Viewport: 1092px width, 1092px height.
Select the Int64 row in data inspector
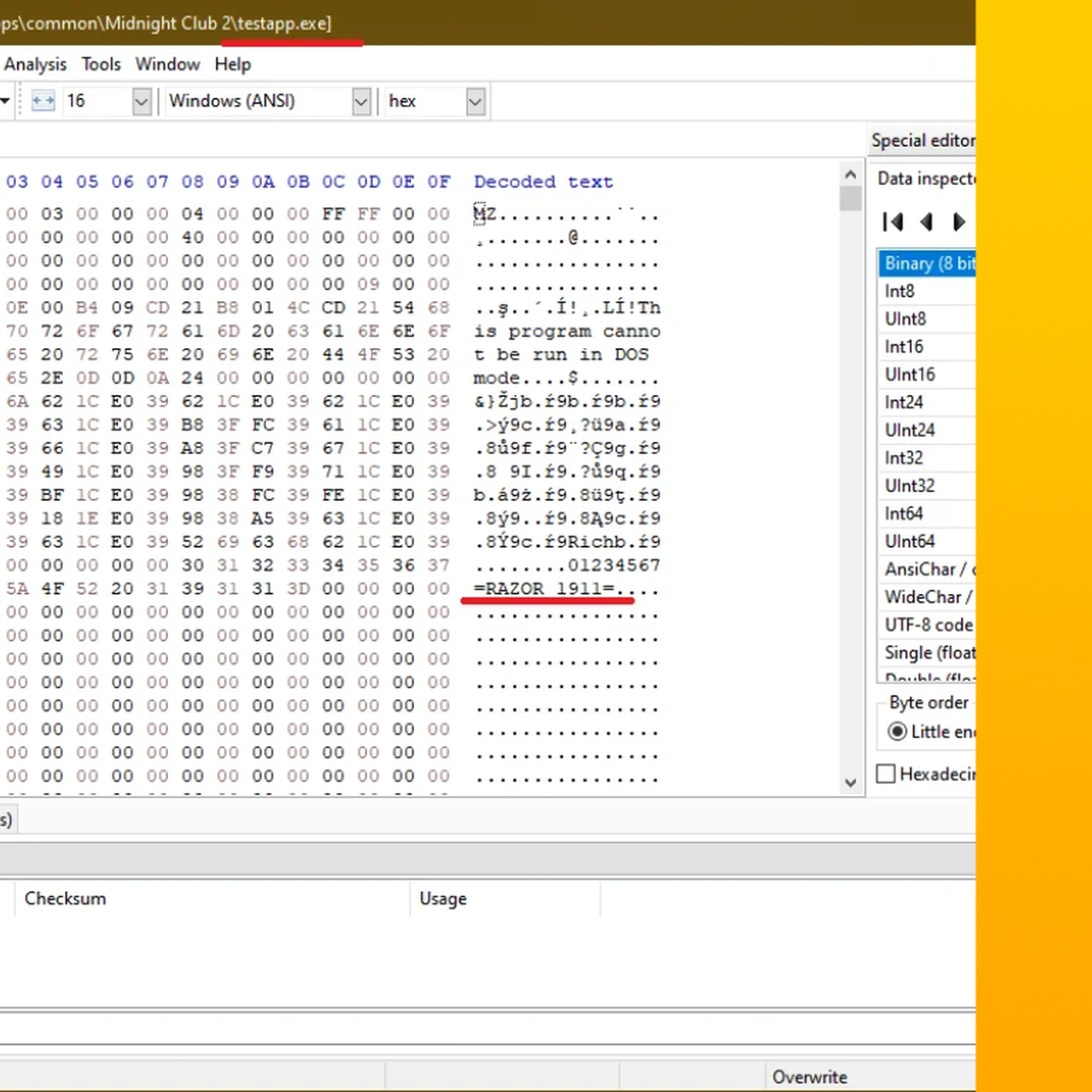point(927,513)
